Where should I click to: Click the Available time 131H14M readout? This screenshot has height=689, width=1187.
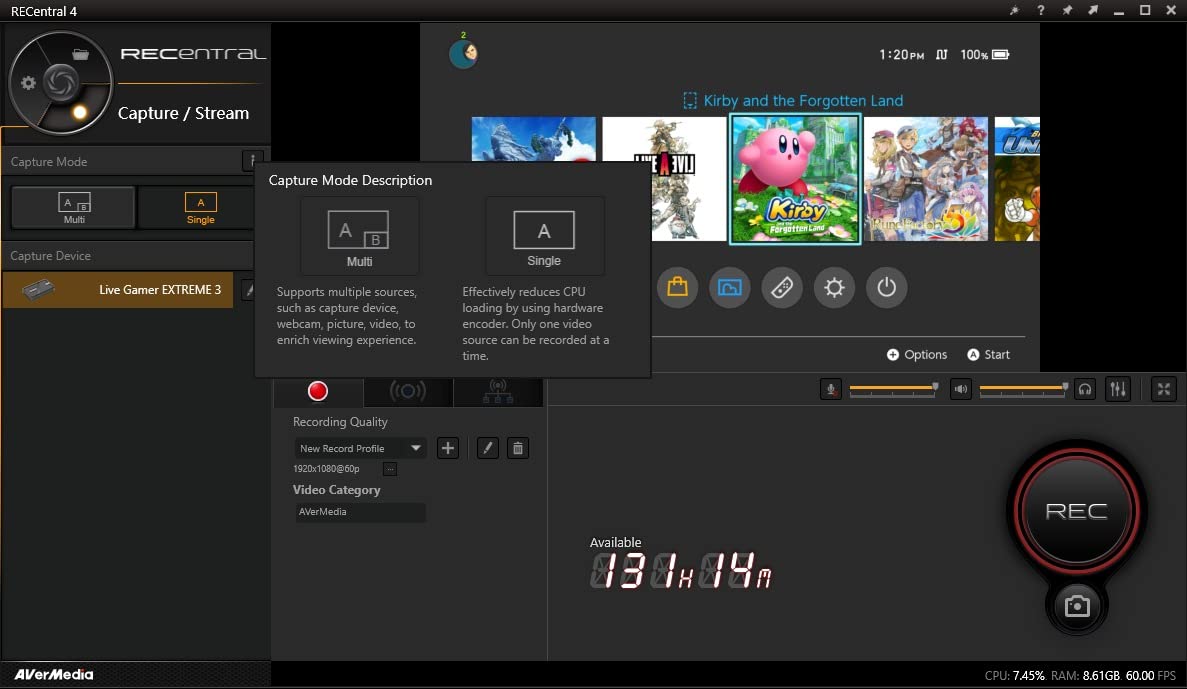pos(681,570)
